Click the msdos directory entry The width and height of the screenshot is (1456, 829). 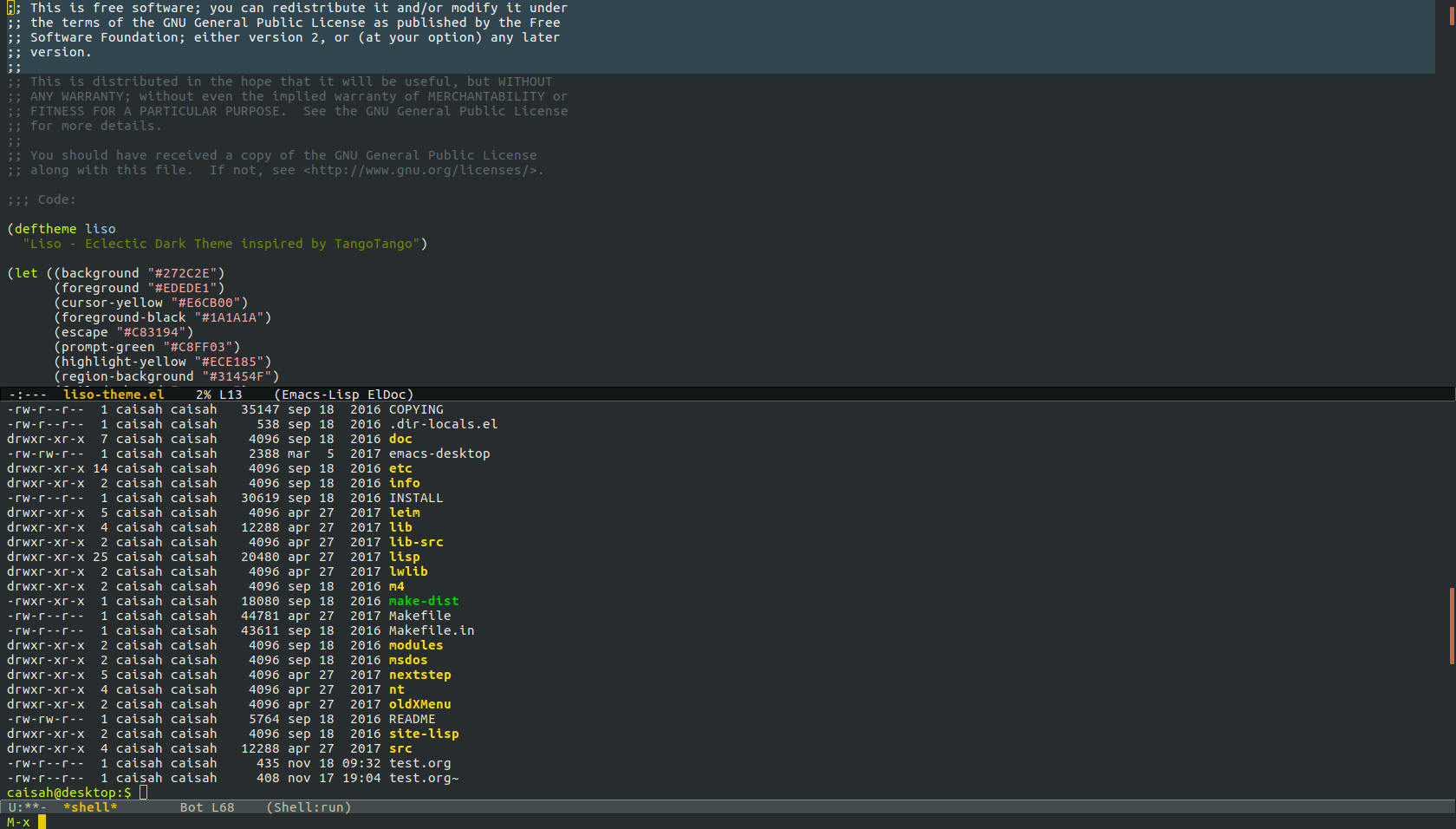coord(408,660)
